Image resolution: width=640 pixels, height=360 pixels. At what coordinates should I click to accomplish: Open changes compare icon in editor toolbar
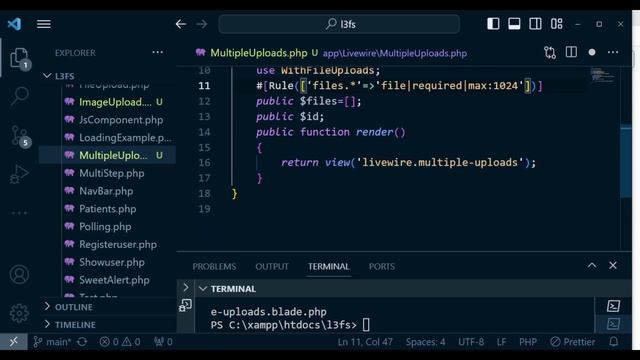tap(550, 52)
